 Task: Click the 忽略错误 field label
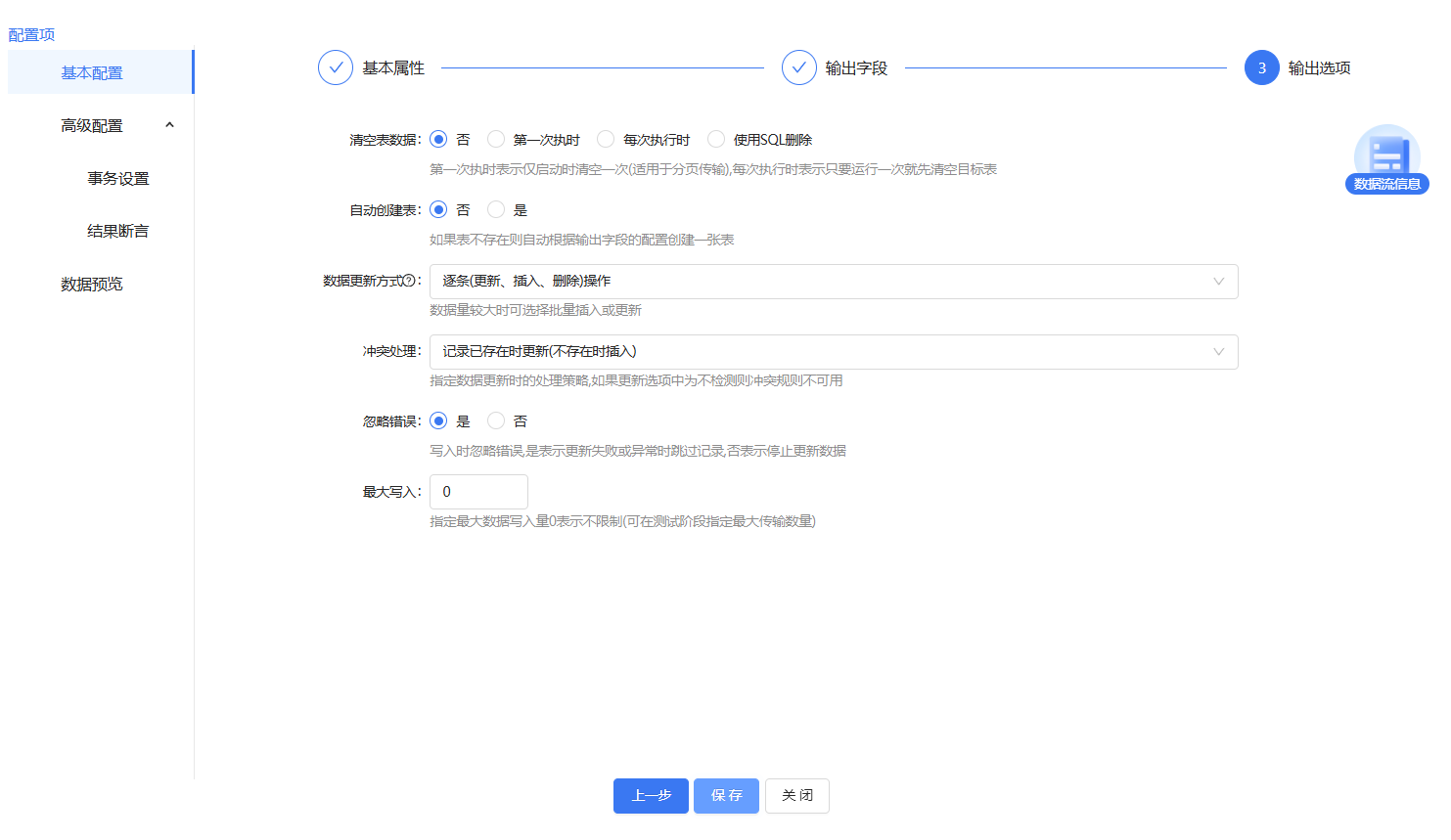click(392, 421)
